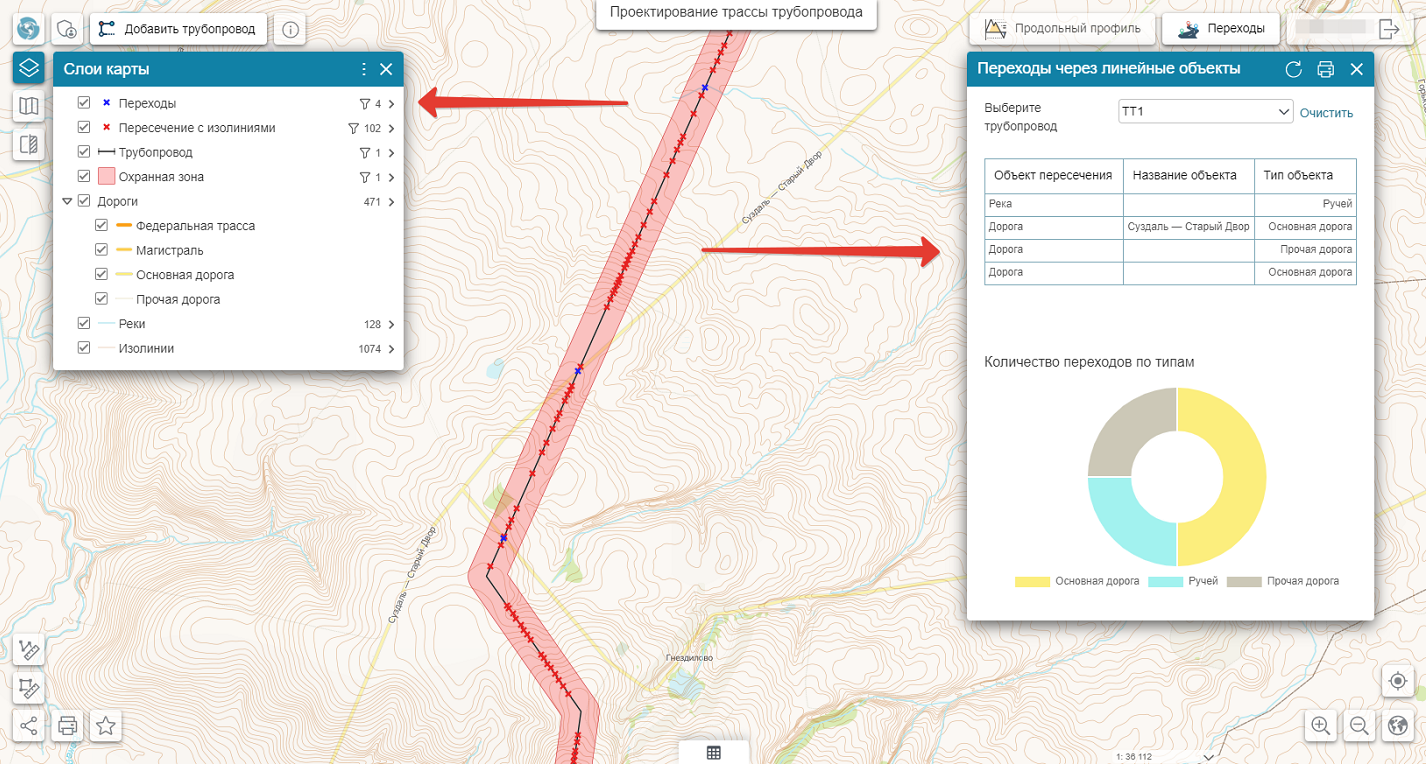Screen dimensions: 1426x764
Task: Switch to the Переходы tab button
Action: tap(1221, 29)
